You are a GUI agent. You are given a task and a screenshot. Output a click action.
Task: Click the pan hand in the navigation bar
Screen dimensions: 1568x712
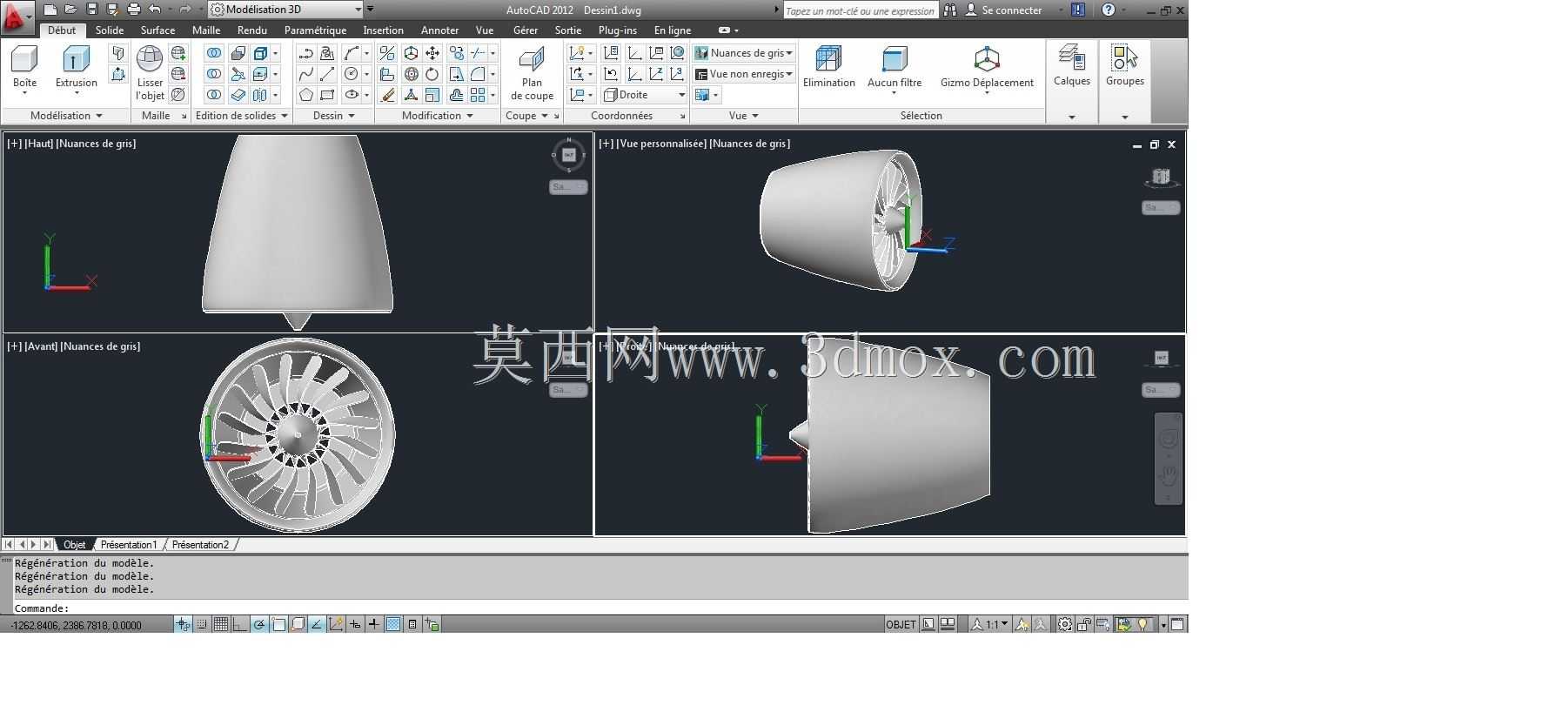tap(1169, 475)
